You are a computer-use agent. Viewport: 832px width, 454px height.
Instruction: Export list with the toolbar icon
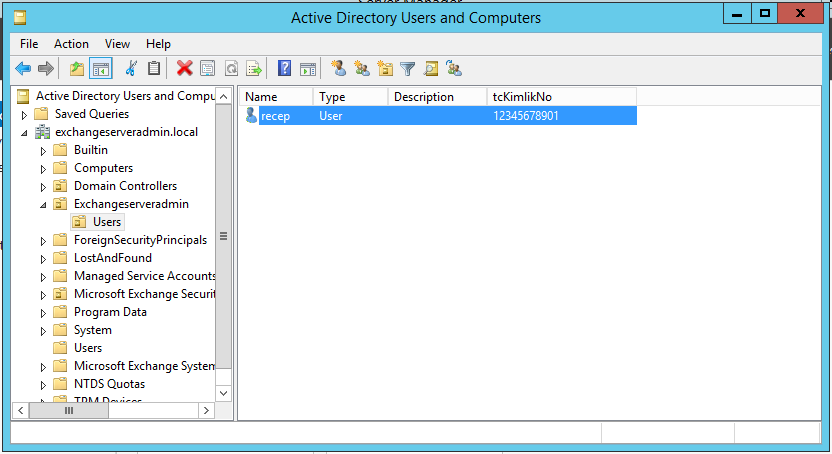(x=254, y=68)
